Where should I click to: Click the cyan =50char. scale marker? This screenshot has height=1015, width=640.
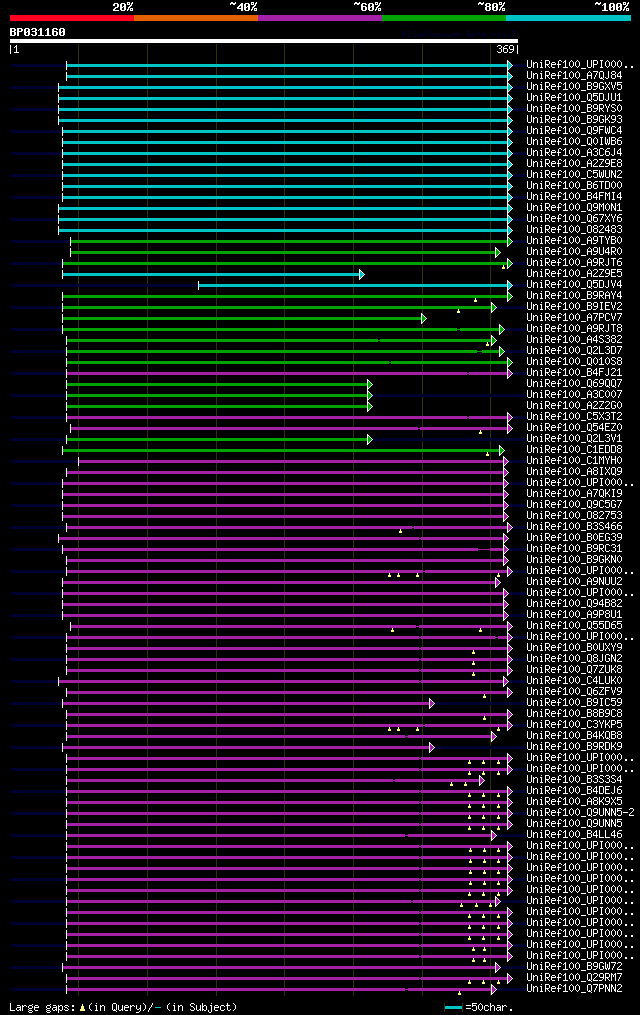pyautogui.click(x=454, y=1007)
